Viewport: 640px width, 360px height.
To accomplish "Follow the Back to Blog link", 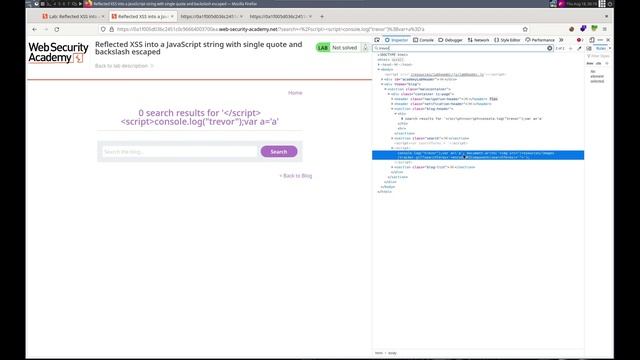I will click(296, 176).
